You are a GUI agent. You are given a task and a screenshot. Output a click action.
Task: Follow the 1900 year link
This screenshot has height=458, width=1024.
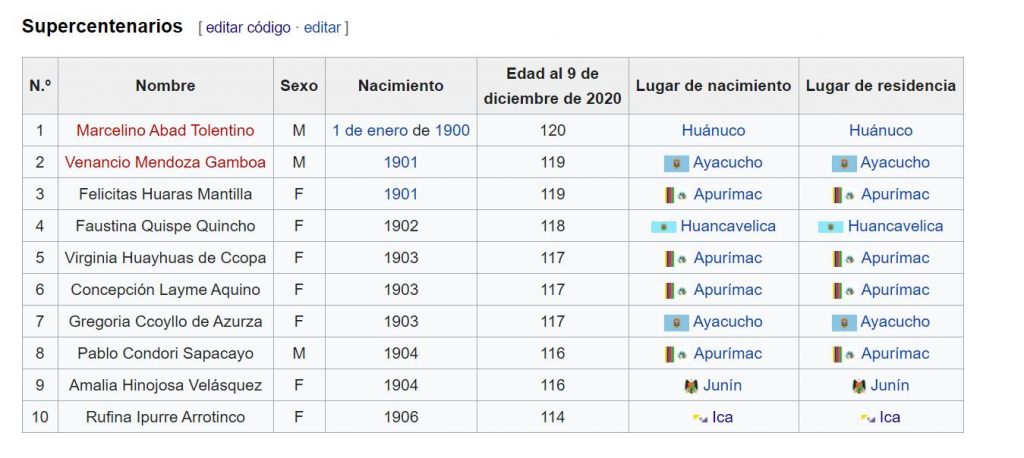pos(453,131)
